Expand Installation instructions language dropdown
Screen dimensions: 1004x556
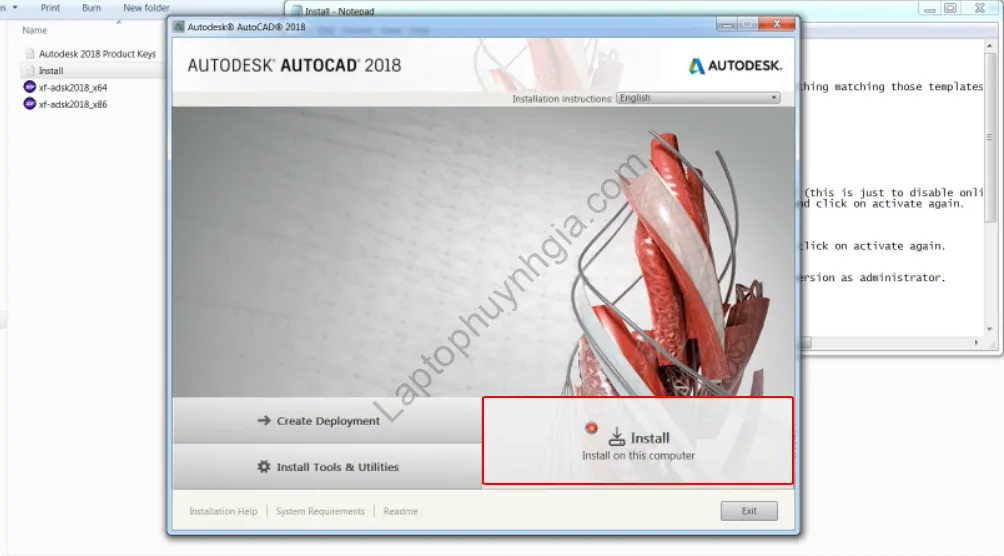[x=698, y=98]
